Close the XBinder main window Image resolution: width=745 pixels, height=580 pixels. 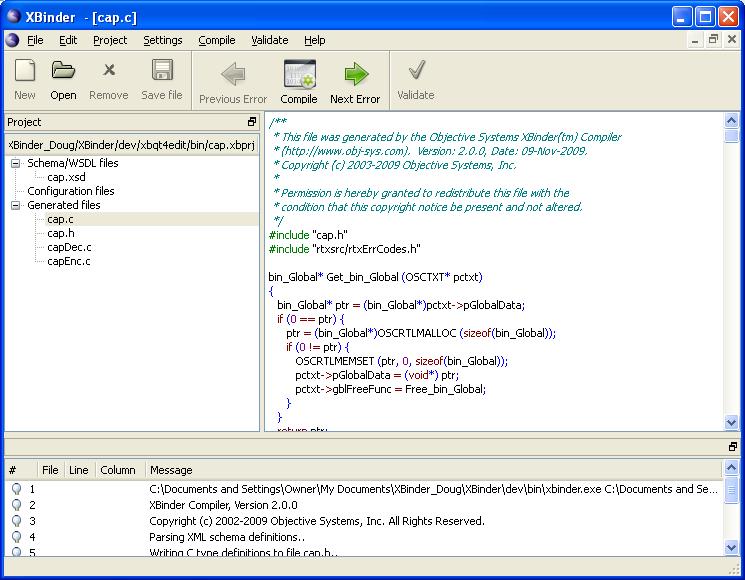pos(728,17)
